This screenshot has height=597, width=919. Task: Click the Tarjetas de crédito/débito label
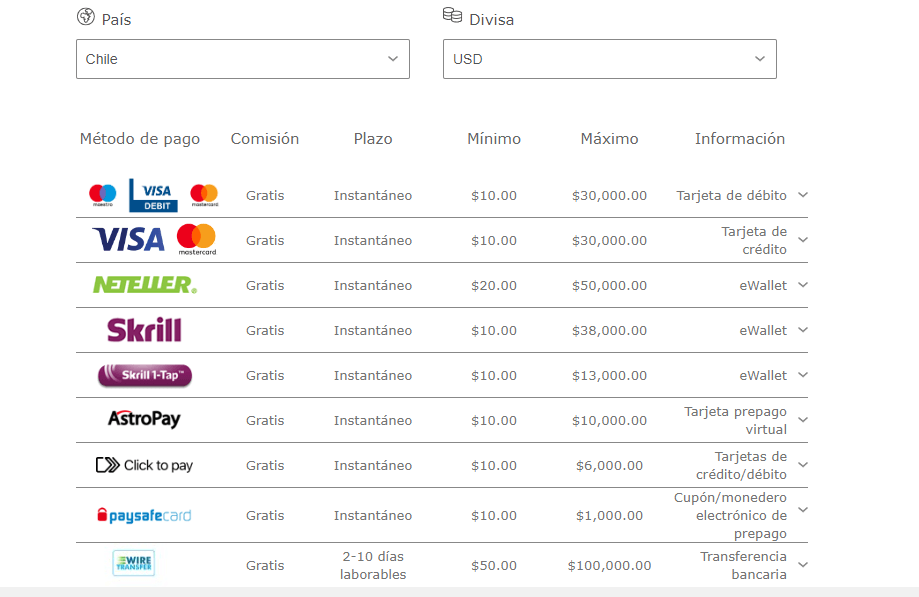point(741,465)
